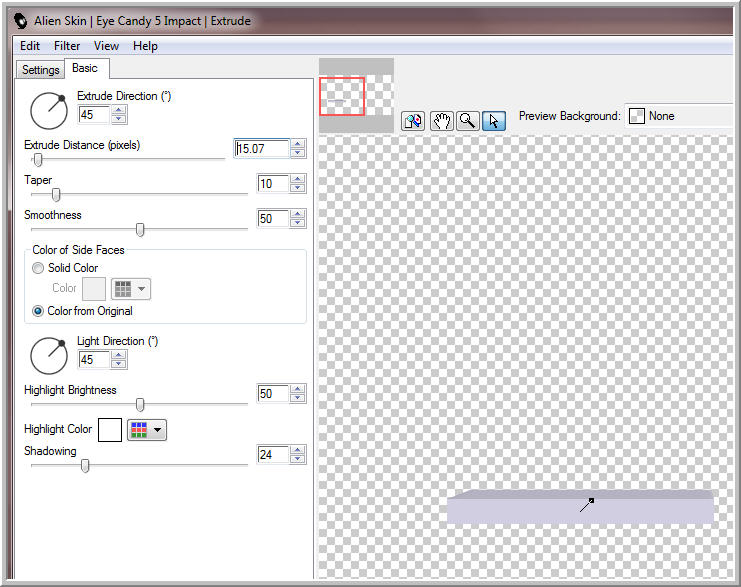The image size is (741, 587).
Task: Decrease Taper with the down arrow
Action: [x=298, y=188]
